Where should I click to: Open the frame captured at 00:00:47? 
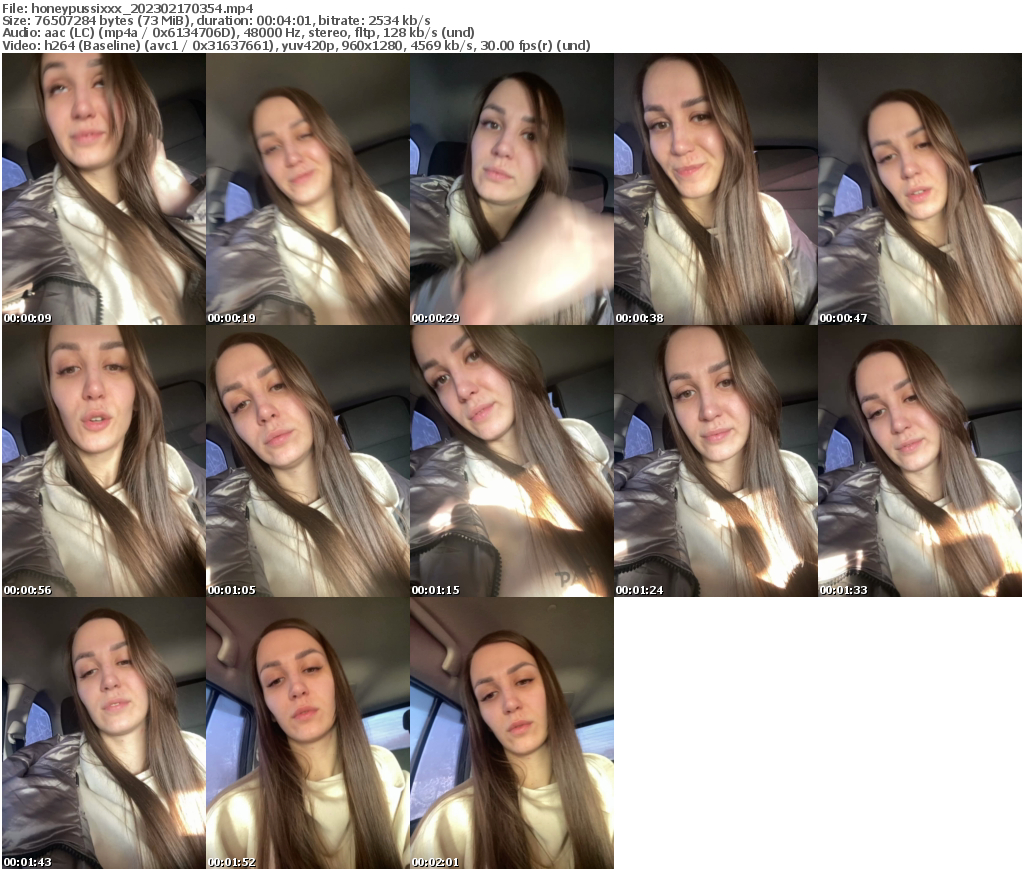(920, 187)
